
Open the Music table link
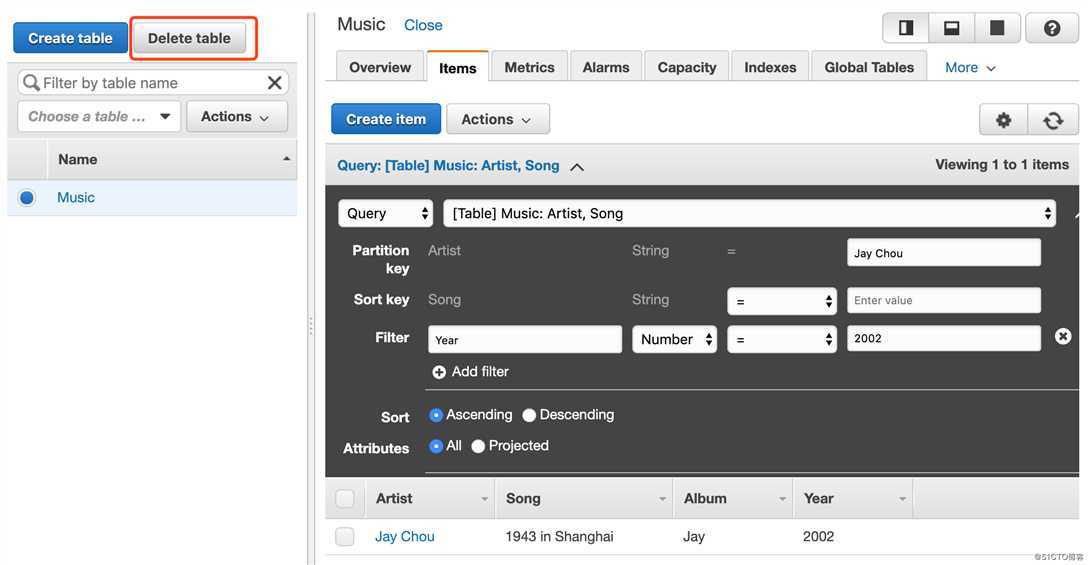(x=76, y=198)
